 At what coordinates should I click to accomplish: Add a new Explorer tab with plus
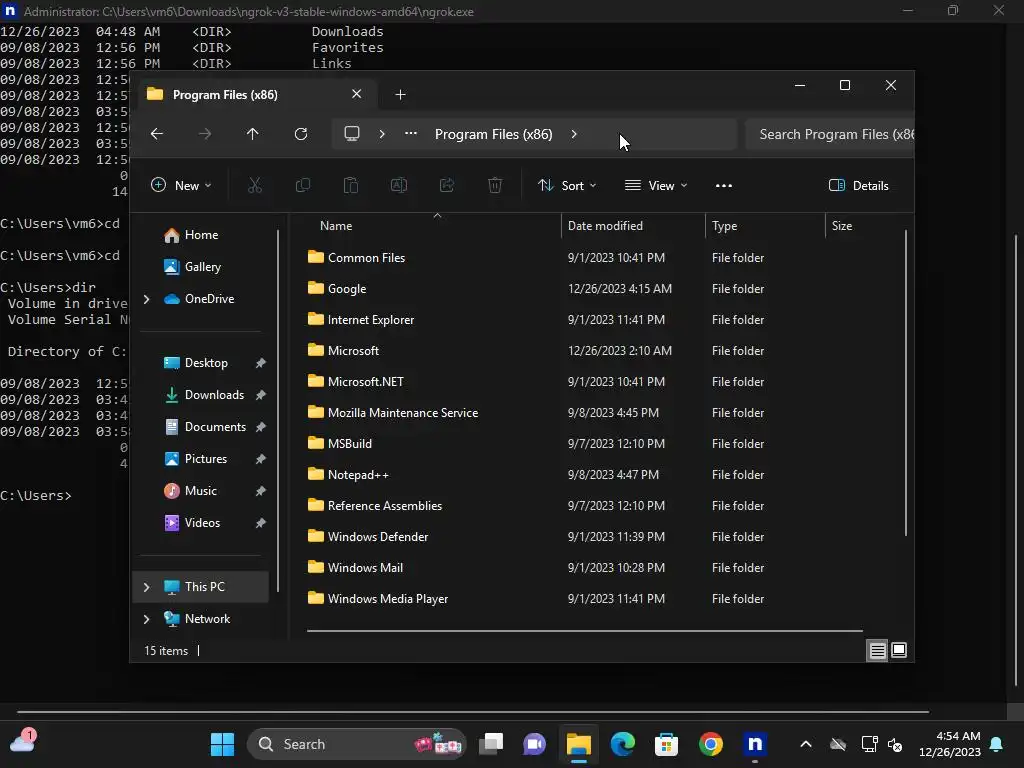tap(400, 95)
